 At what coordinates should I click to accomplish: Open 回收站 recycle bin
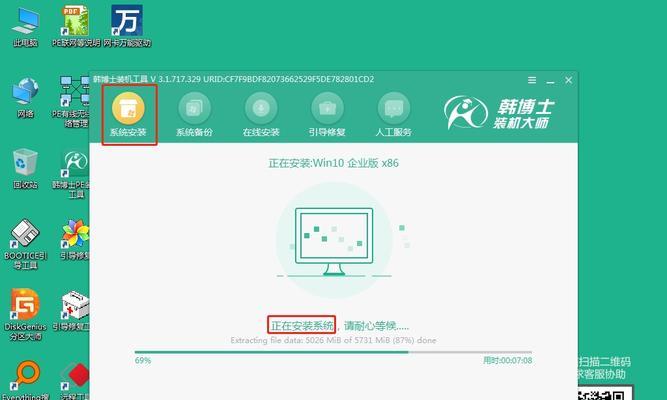(26, 169)
